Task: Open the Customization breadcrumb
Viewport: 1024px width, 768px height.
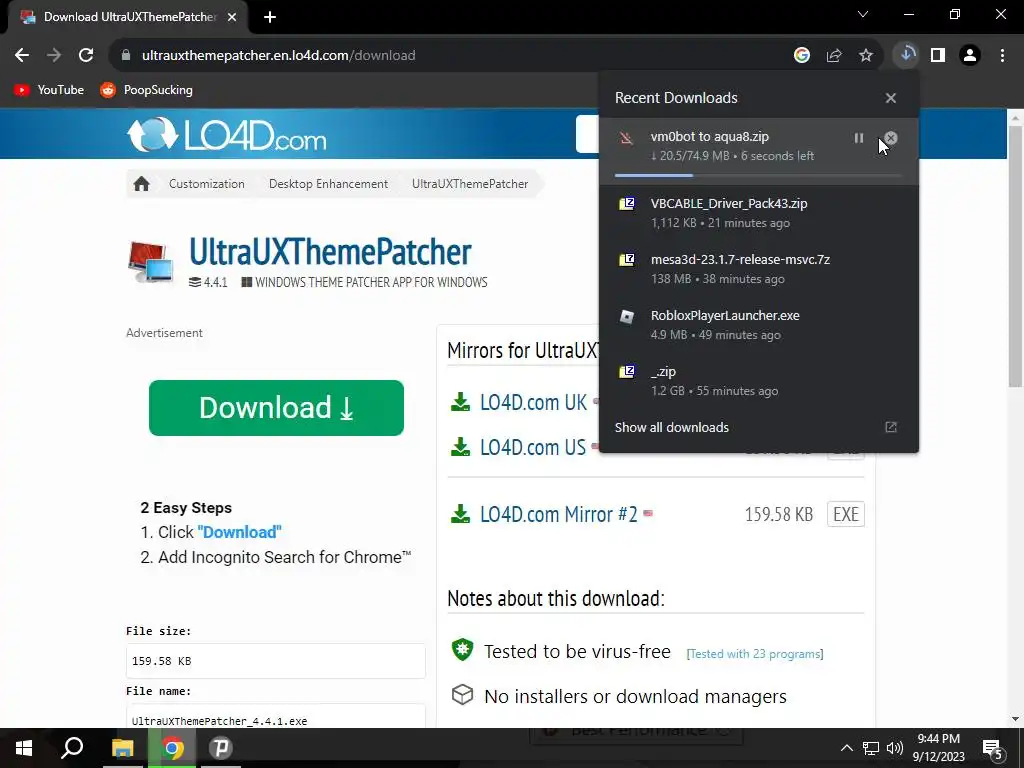Action: coord(206,184)
